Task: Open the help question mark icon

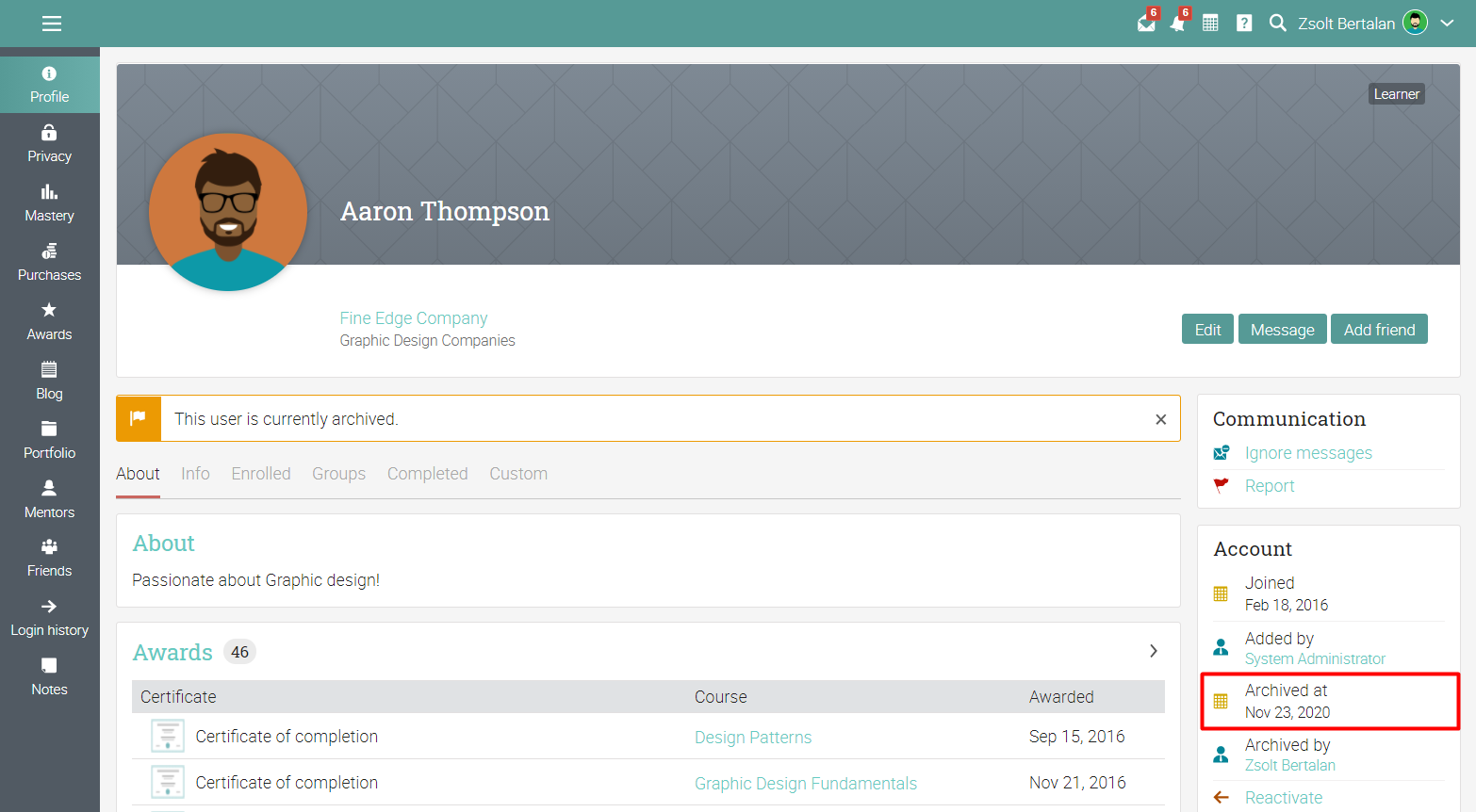Action: 1244,23
